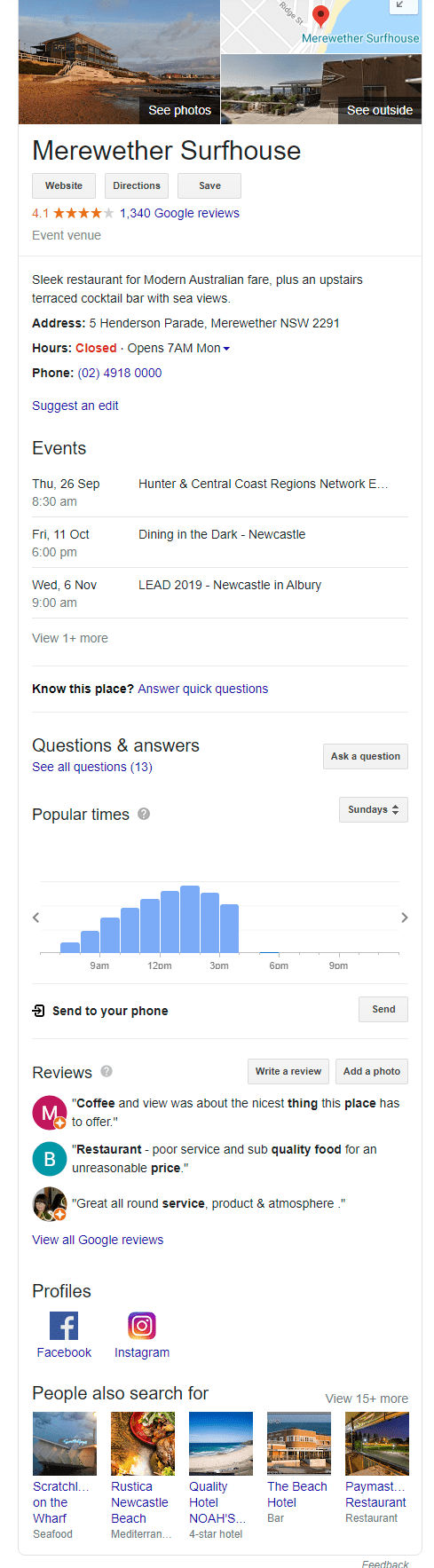Call phone number (02) 4918 0000

(x=120, y=373)
